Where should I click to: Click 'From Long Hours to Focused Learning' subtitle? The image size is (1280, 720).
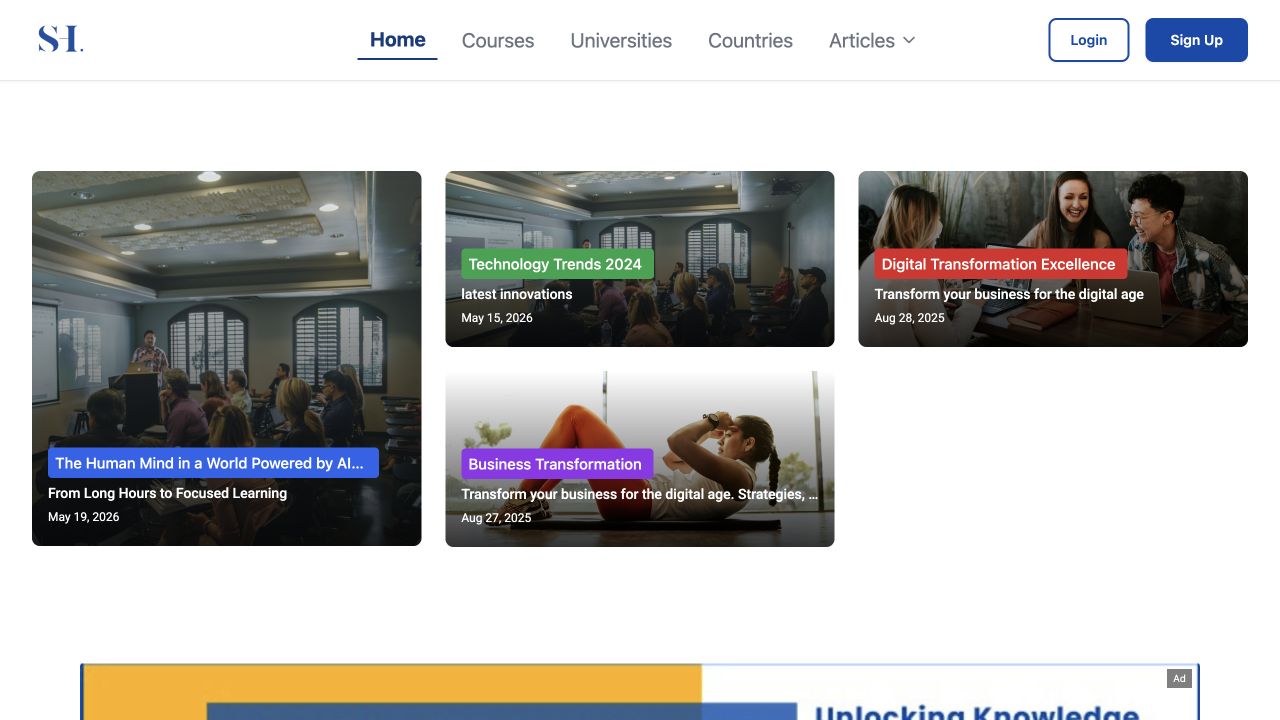167,493
